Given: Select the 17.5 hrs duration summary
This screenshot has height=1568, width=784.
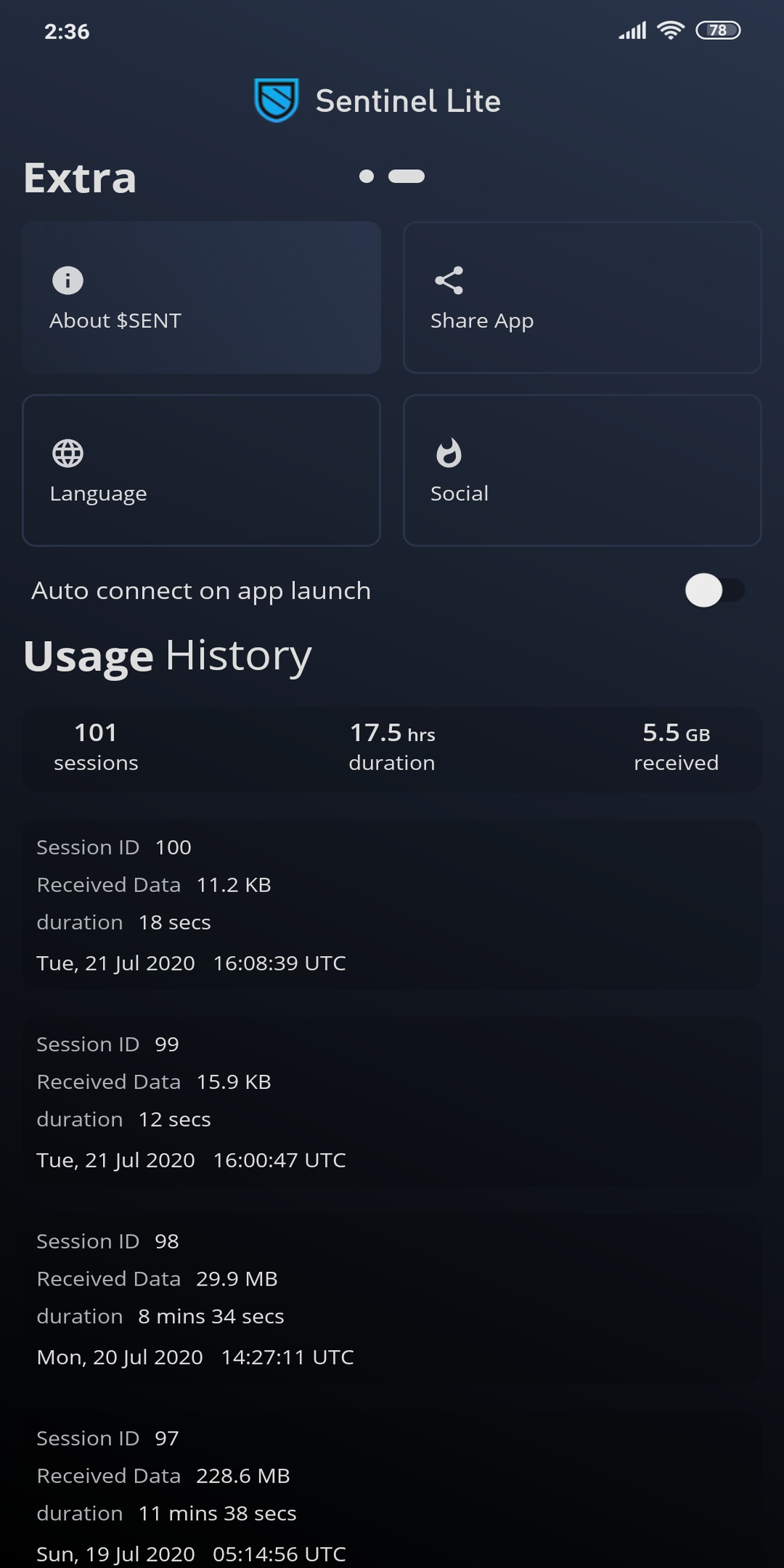Looking at the screenshot, I should pos(392,747).
